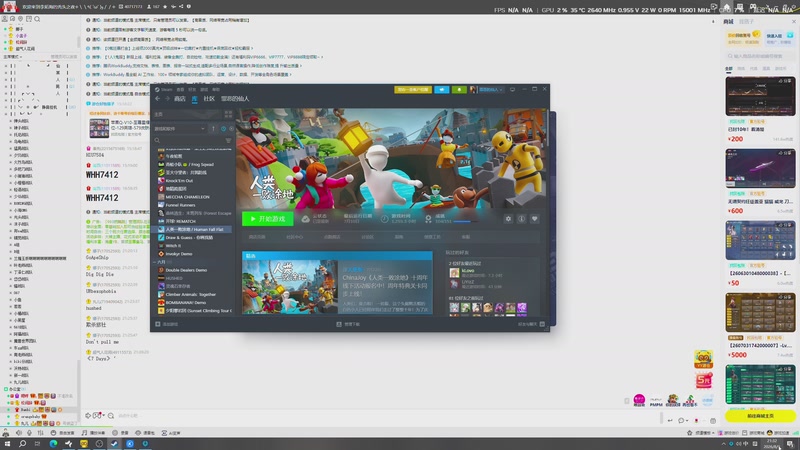800x450 pixels.
Task: Click the Steam icon in Windows taskbar
Action: pyautogui.click(x=114, y=444)
